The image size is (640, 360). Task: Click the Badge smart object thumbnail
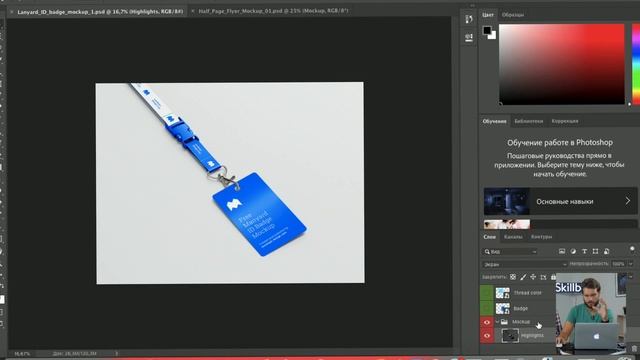(x=502, y=308)
